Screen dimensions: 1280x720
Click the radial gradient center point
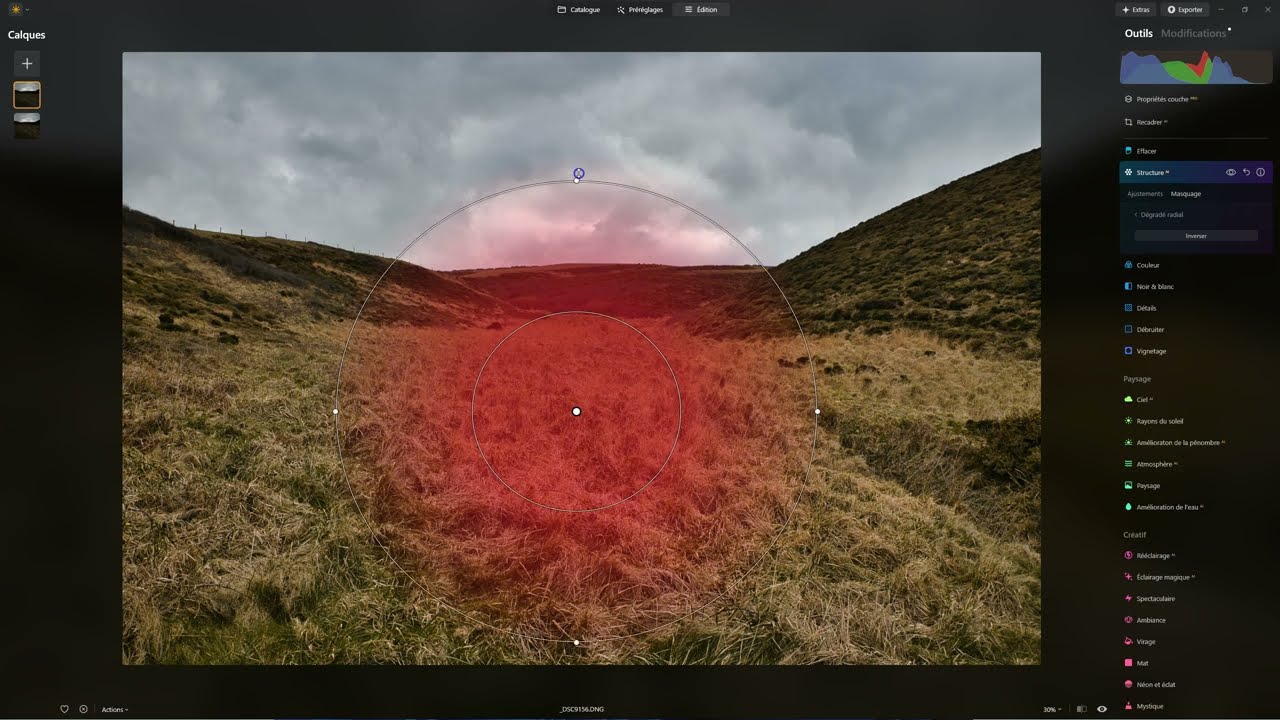(576, 411)
